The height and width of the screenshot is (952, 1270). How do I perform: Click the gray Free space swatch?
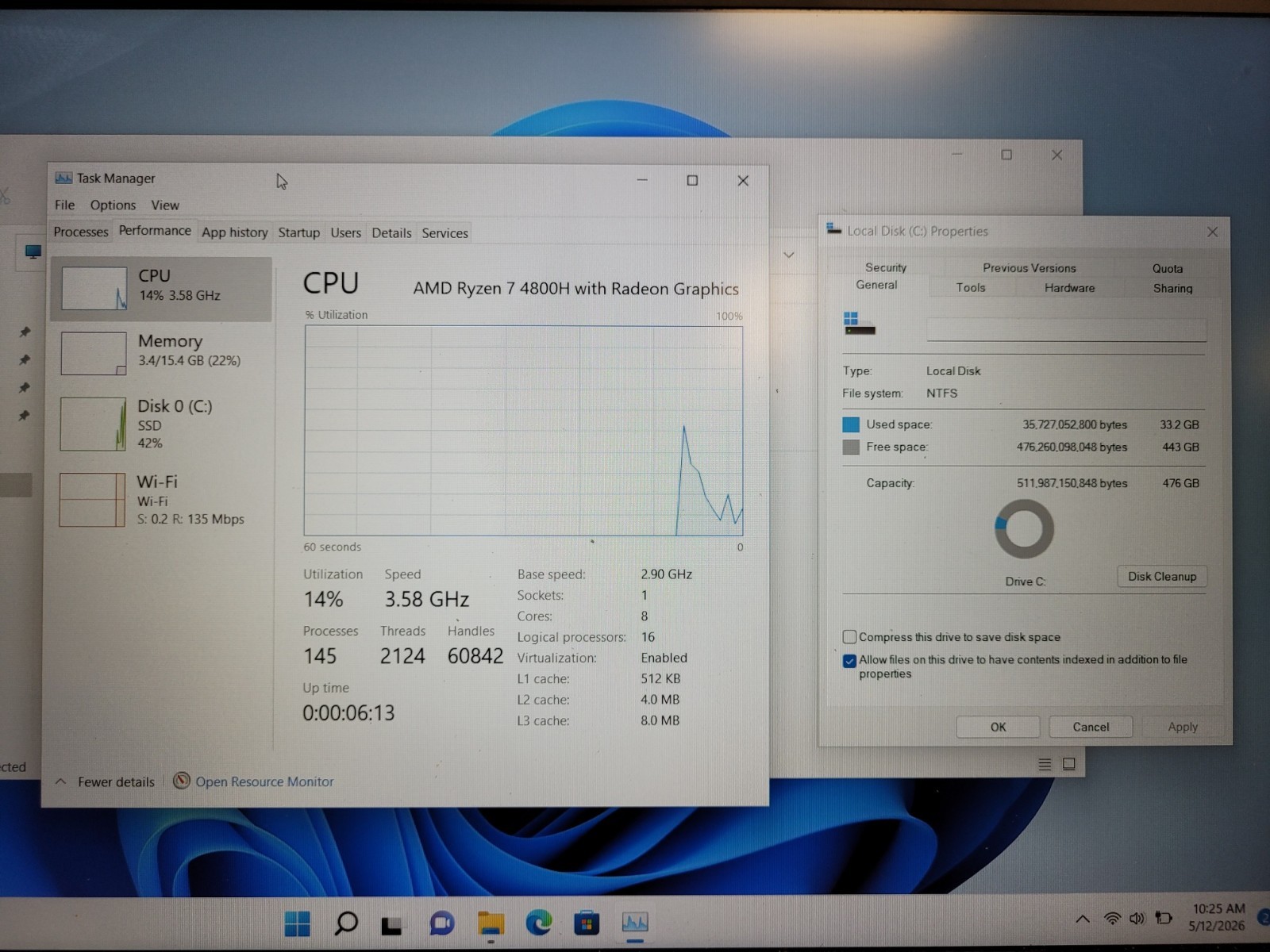point(851,447)
